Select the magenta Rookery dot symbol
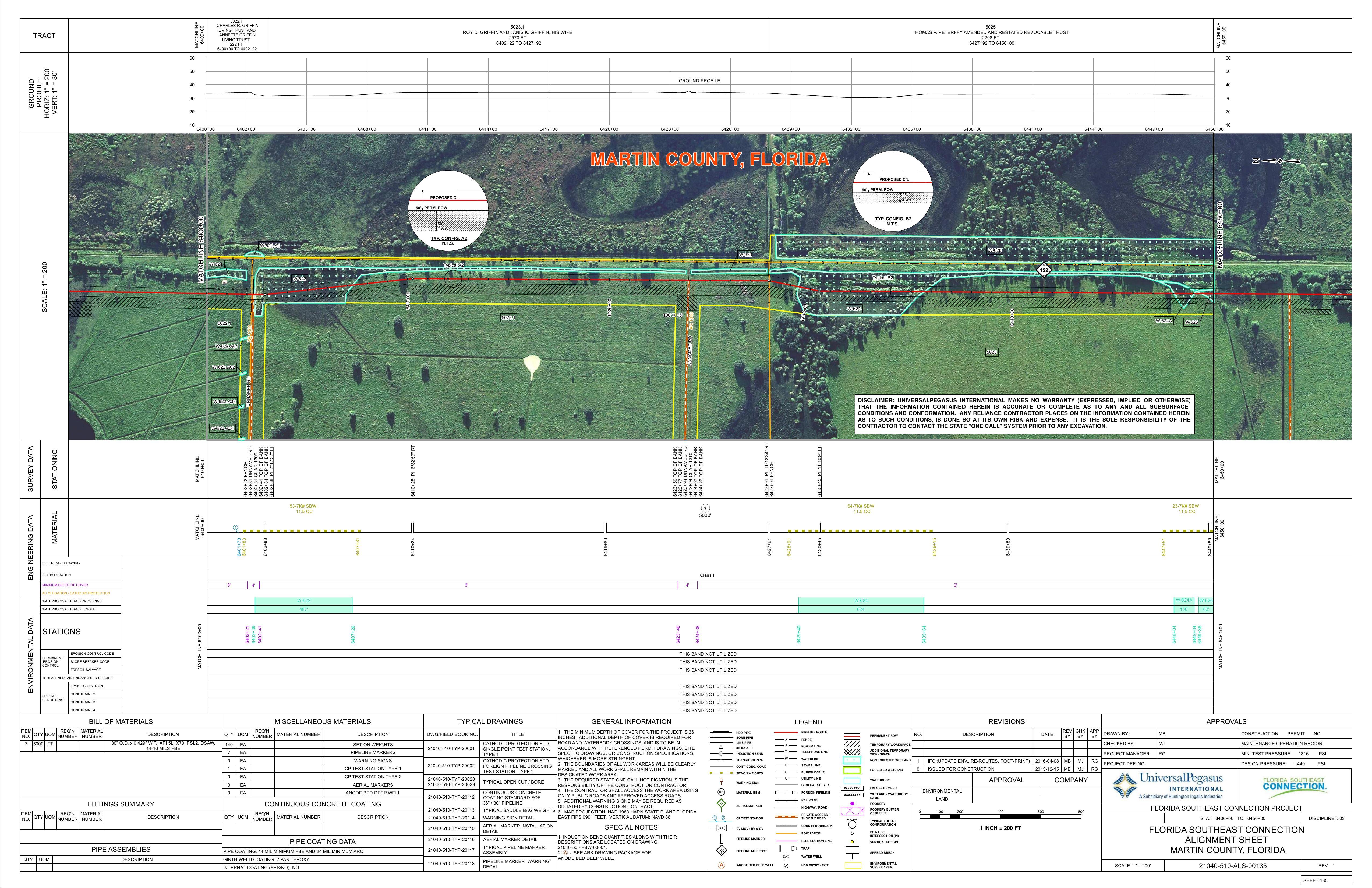1372x888 pixels. tap(852, 804)
